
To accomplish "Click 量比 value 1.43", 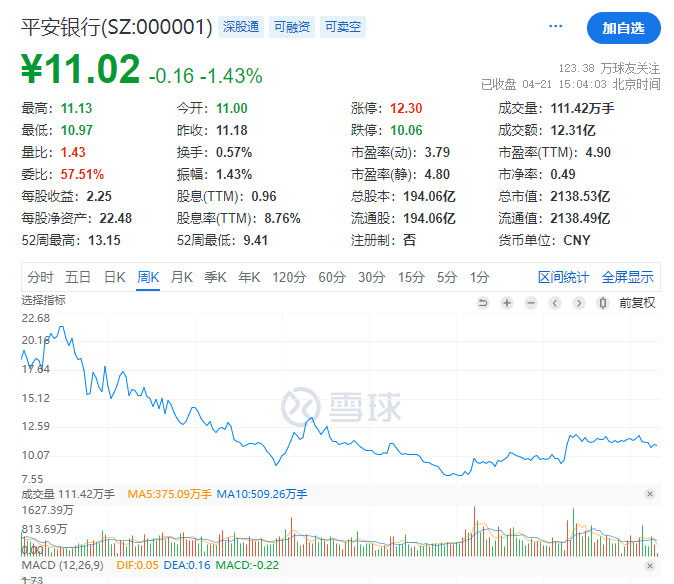I will point(73,152).
